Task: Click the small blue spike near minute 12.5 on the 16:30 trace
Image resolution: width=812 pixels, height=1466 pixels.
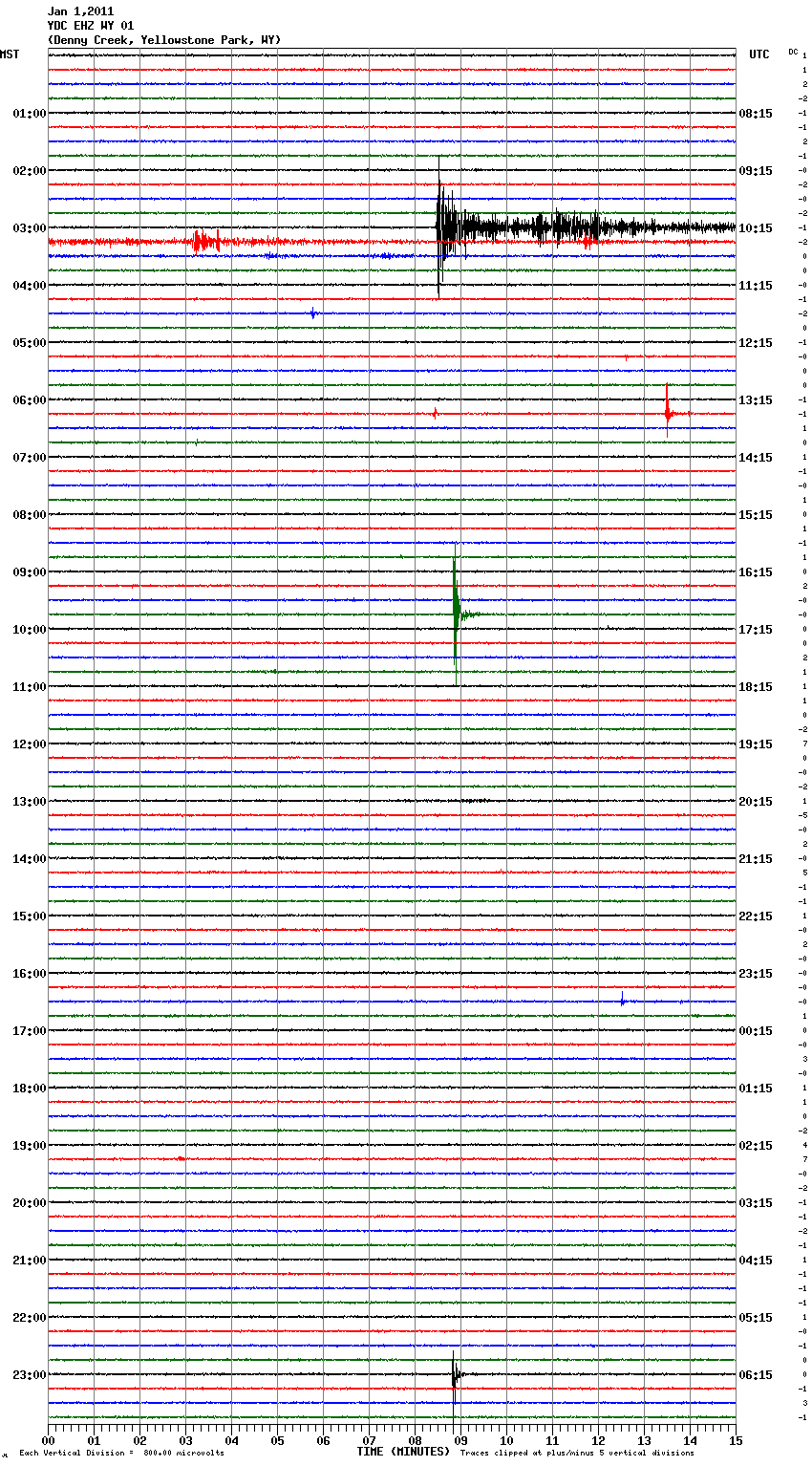Action: tap(622, 1001)
